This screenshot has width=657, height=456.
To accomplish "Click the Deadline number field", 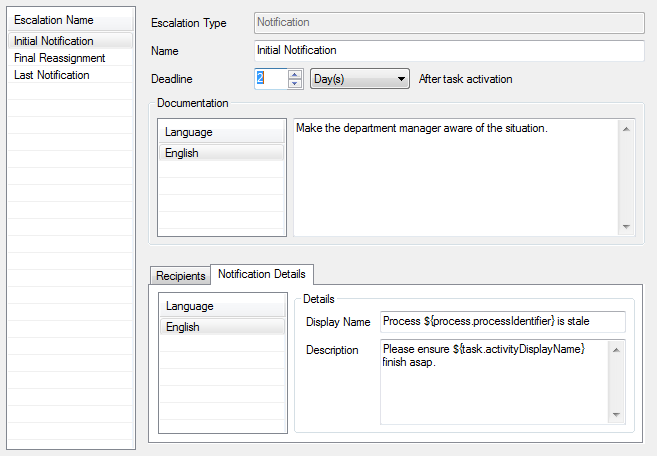I will tap(270, 78).
